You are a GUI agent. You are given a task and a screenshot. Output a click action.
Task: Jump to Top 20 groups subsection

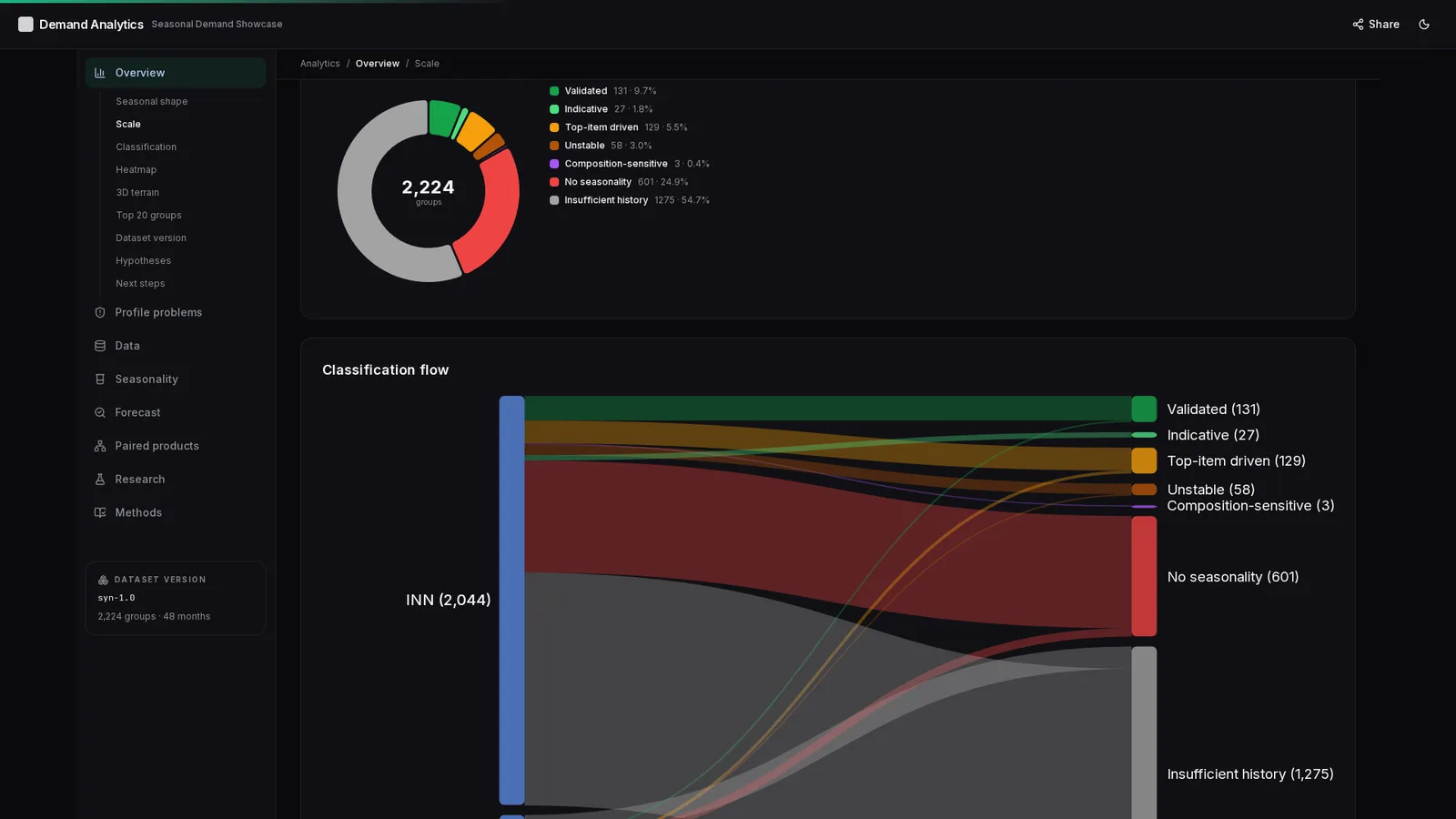[x=148, y=215]
